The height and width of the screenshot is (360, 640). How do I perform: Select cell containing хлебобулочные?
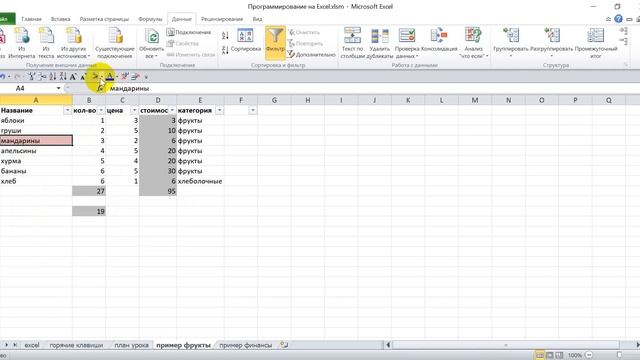[200, 181]
